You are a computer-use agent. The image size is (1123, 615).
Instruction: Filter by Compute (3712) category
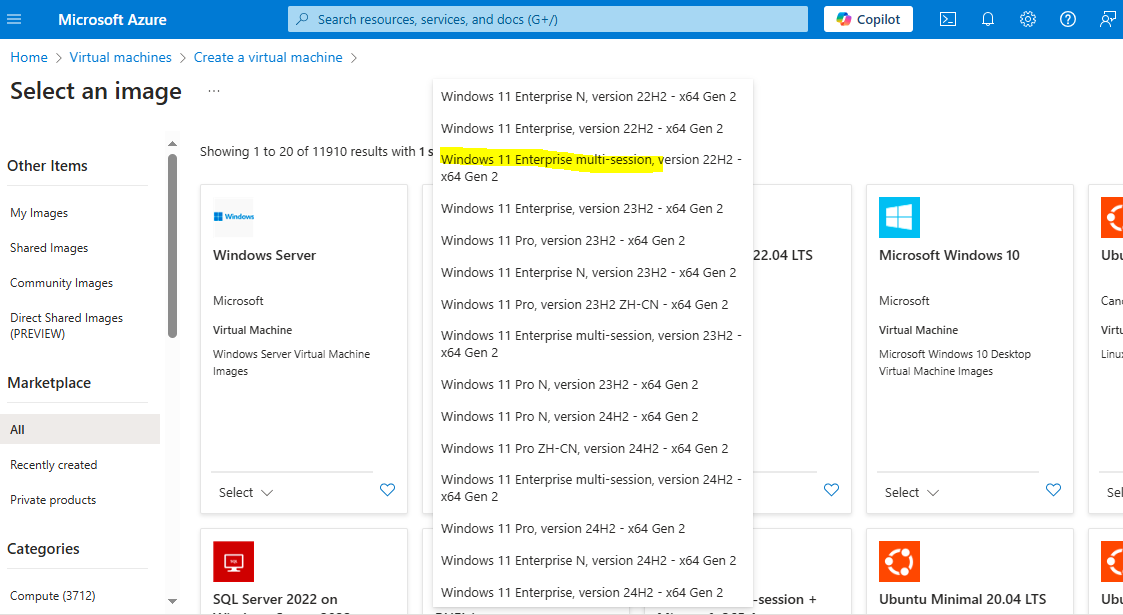tap(52, 596)
